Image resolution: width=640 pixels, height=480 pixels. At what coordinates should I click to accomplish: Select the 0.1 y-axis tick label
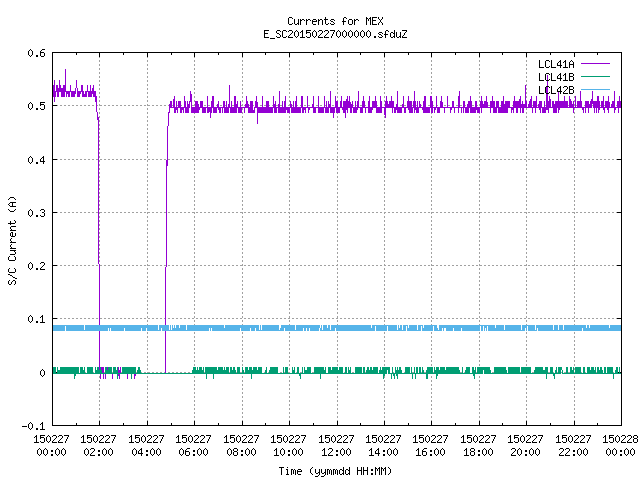(x=36, y=319)
